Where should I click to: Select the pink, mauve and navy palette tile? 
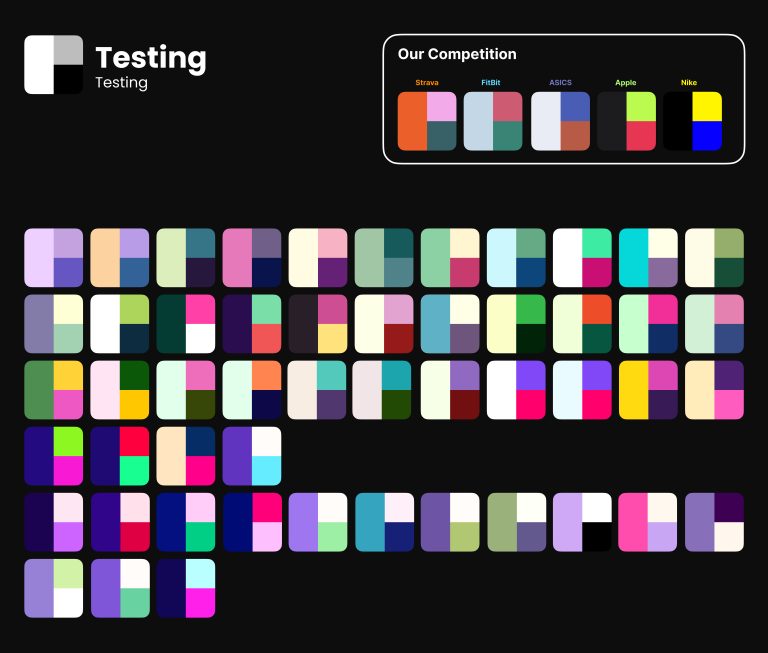click(x=252, y=258)
